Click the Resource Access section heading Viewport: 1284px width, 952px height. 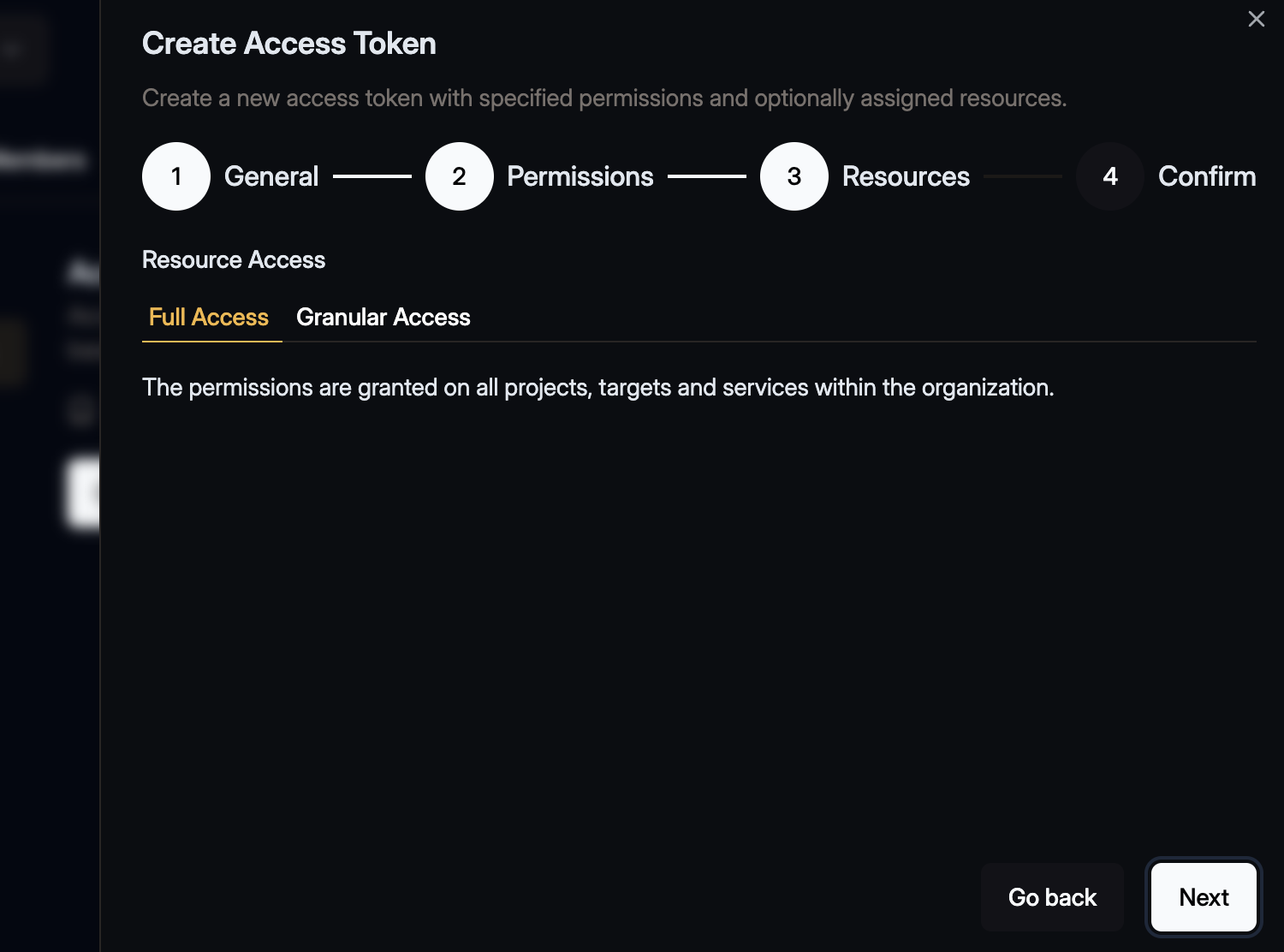click(233, 259)
